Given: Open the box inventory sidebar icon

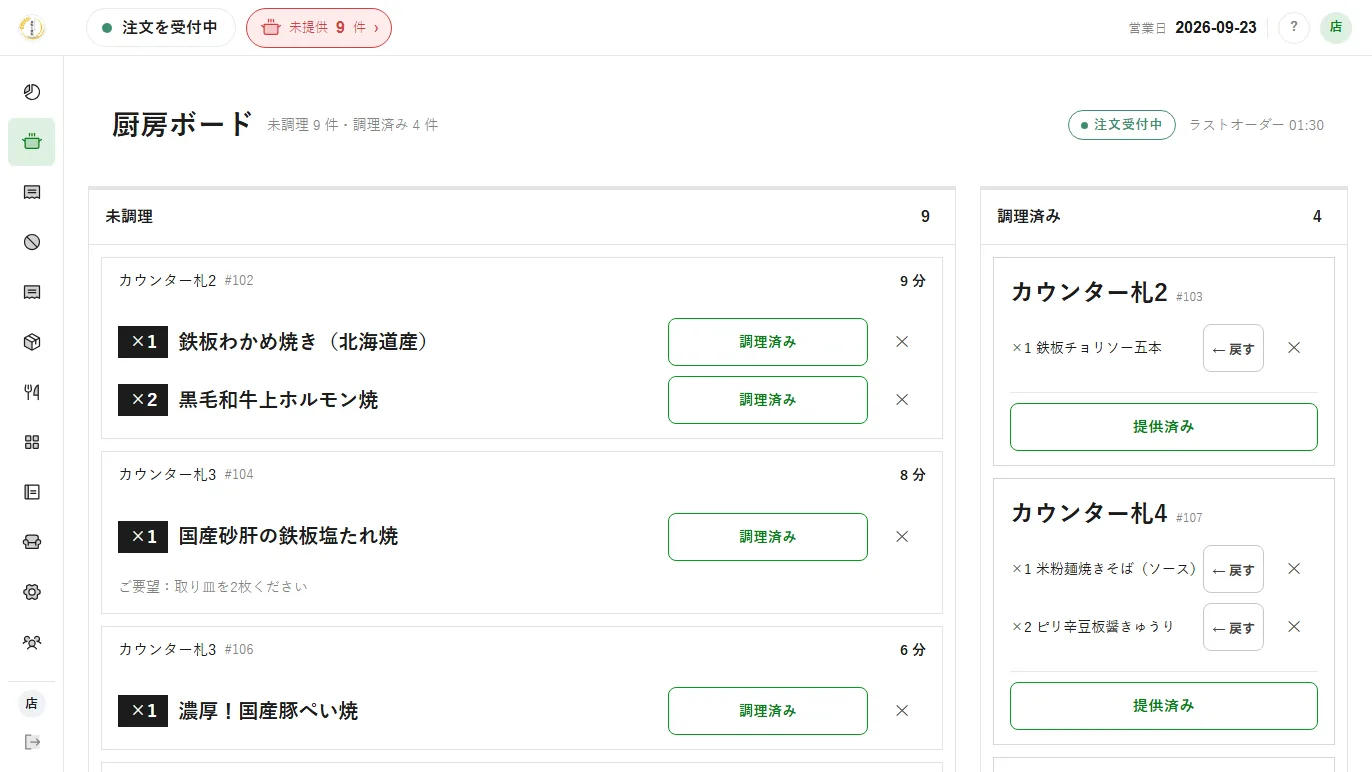Looking at the screenshot, I should [32, 342].
